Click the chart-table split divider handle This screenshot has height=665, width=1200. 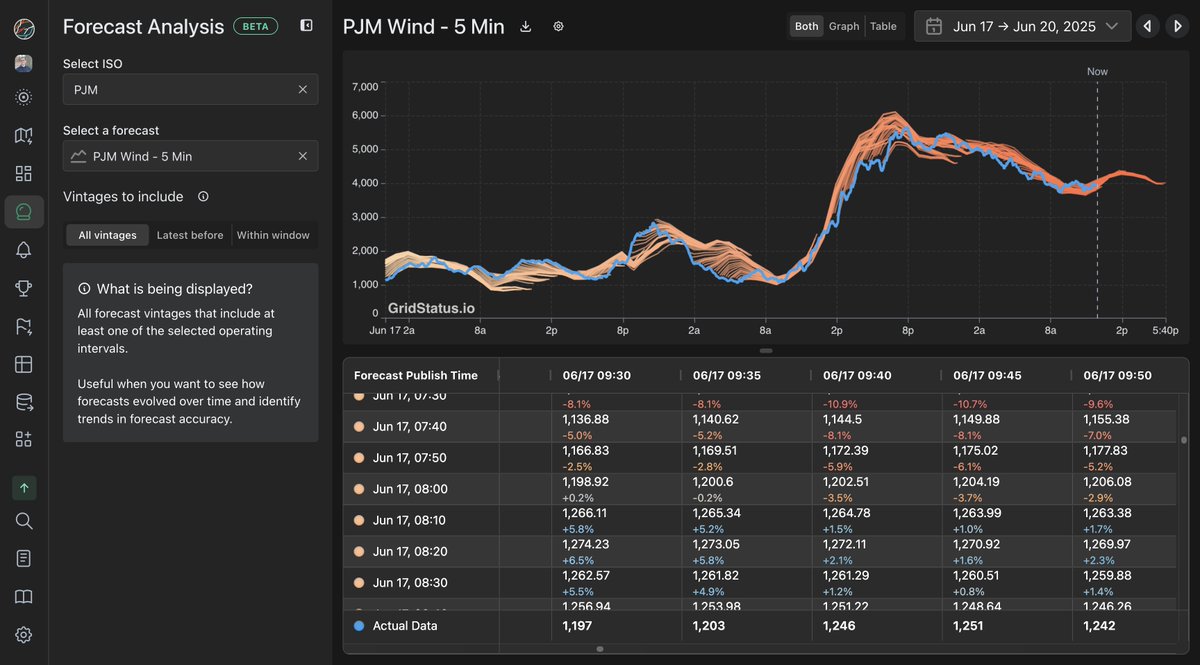pyautogui.click(x=766, y=351)
